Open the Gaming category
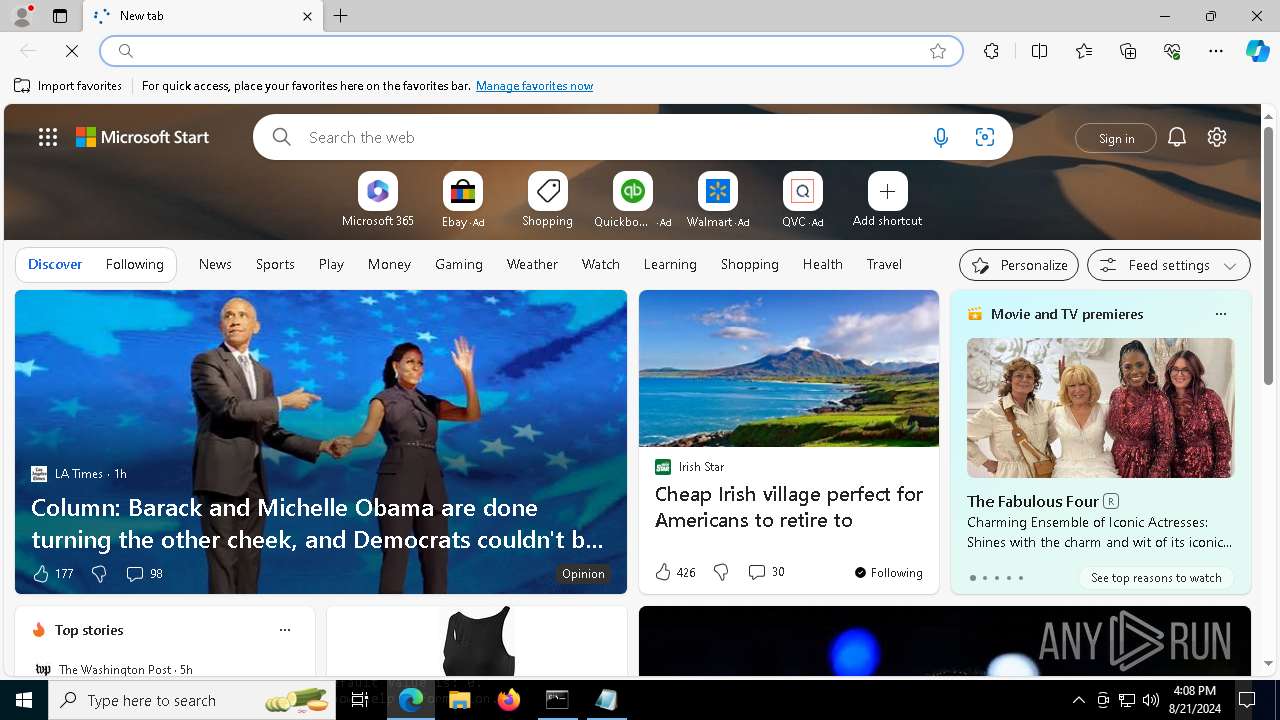The height and width of the screenshot is (720, 1280). point(459,264)
